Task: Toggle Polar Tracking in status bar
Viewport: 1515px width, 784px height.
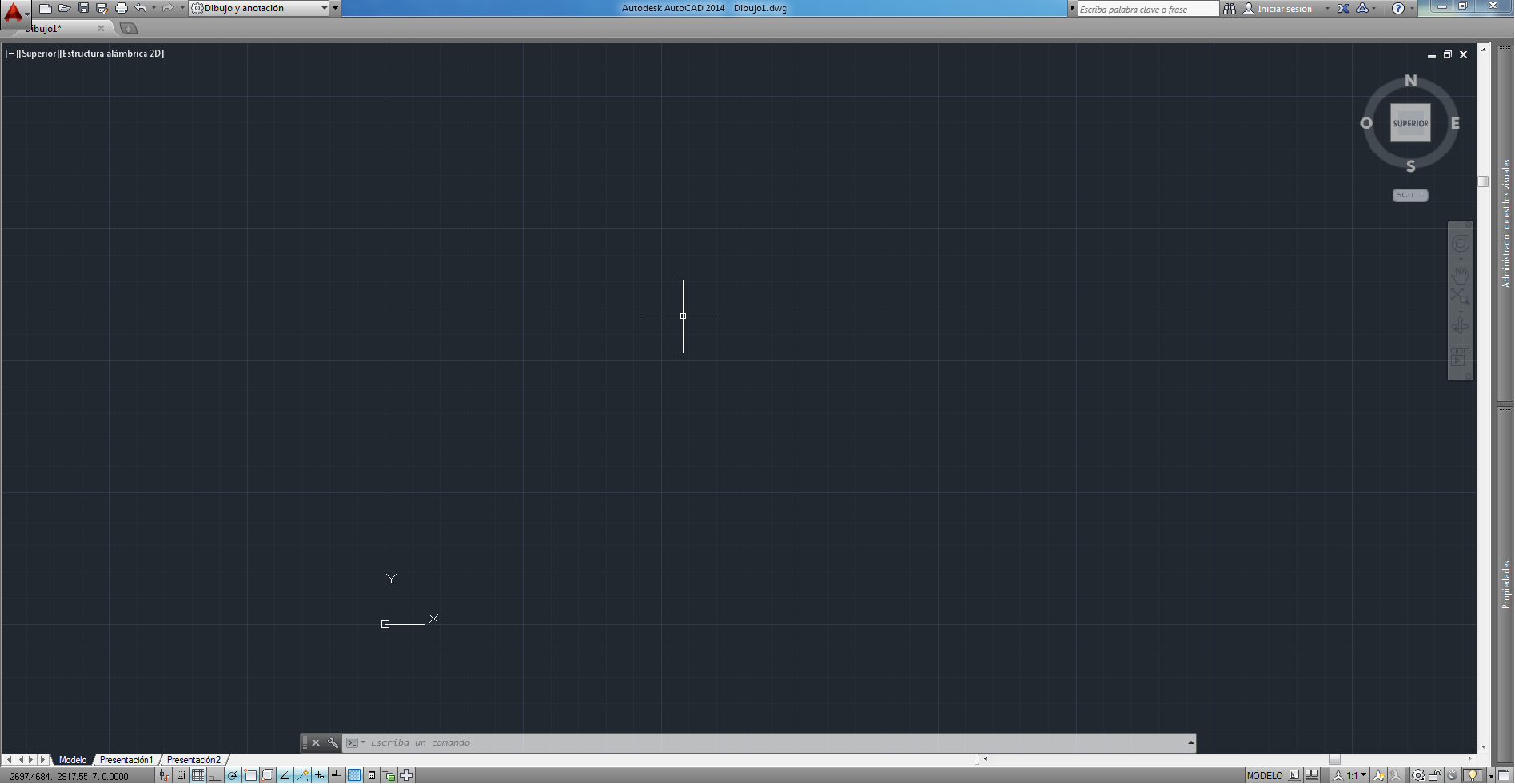Action: 233,775
